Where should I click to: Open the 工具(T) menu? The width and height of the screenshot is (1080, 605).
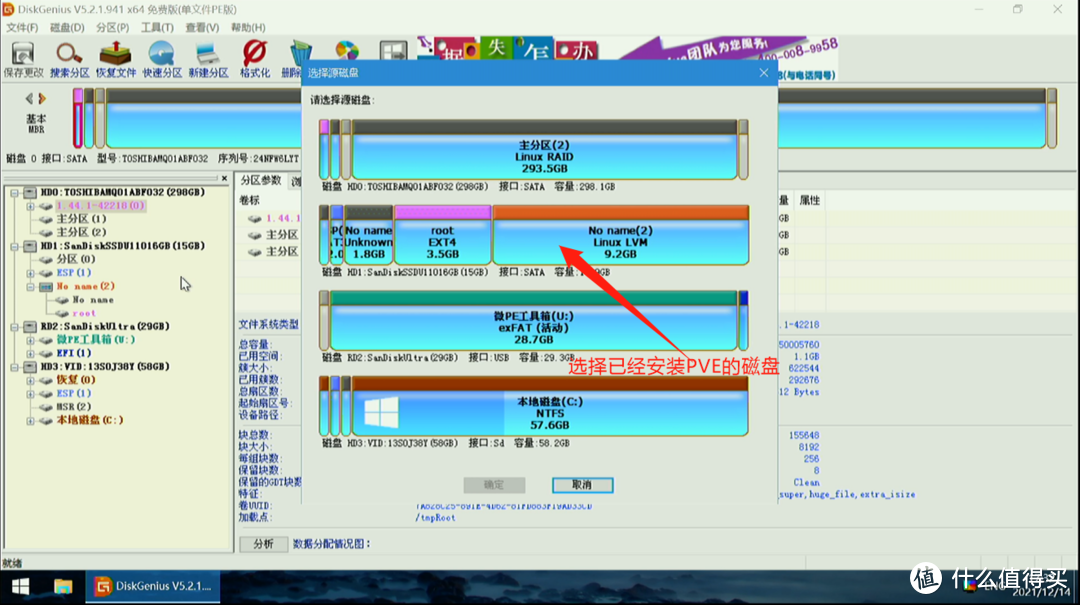tap(157, 28)
